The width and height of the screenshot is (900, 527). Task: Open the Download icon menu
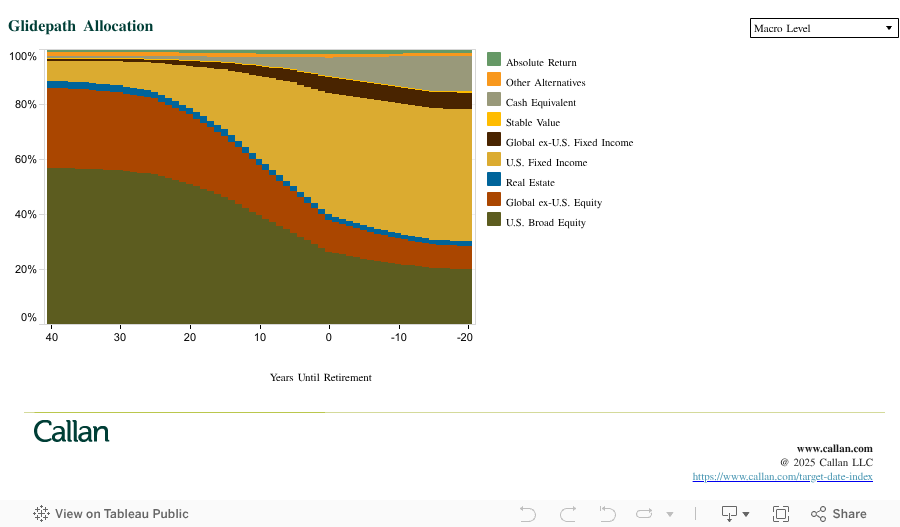click(x=735, y=514)
